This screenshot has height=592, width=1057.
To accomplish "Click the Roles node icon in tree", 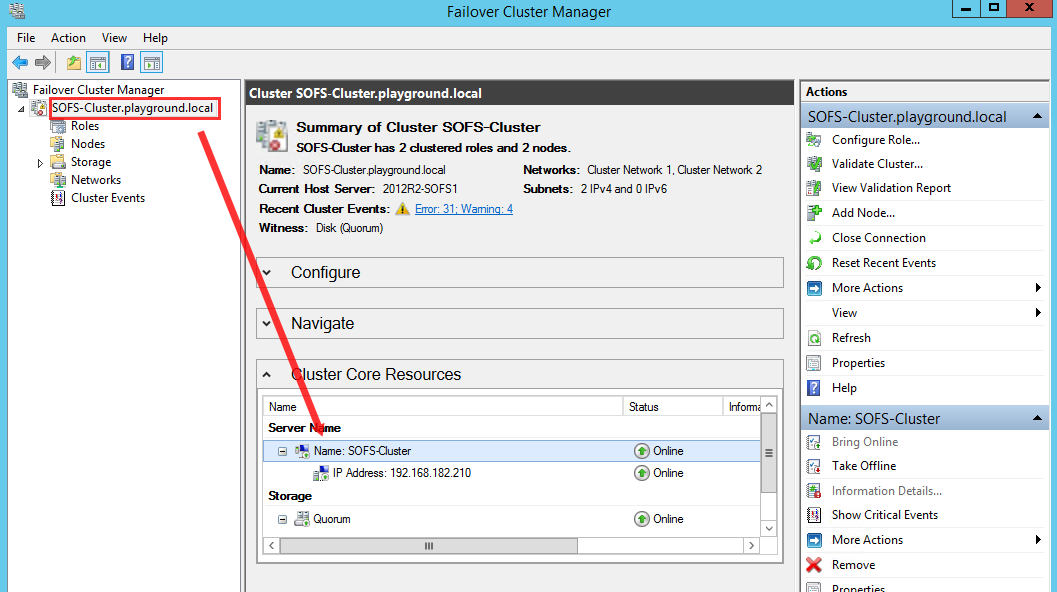I will (x=58, y=126).
